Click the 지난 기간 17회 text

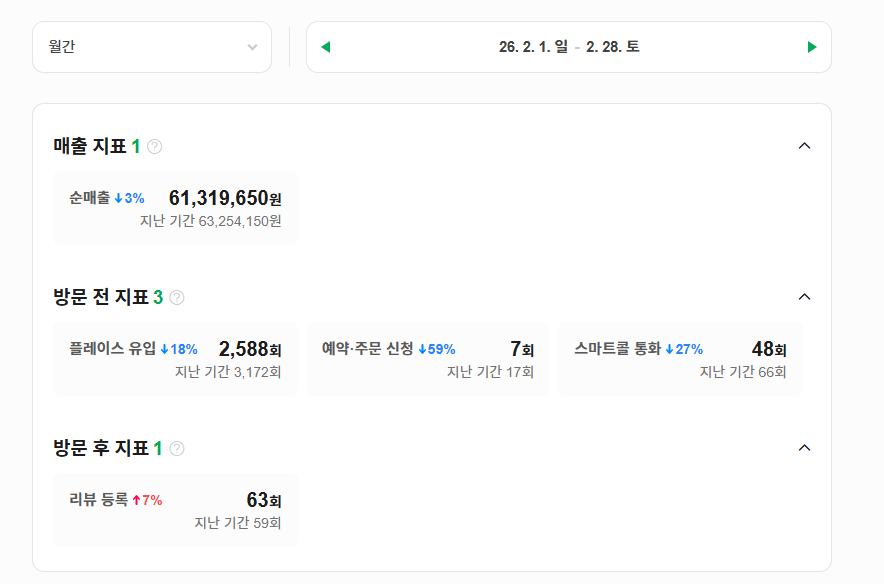[x=490, y=372]
